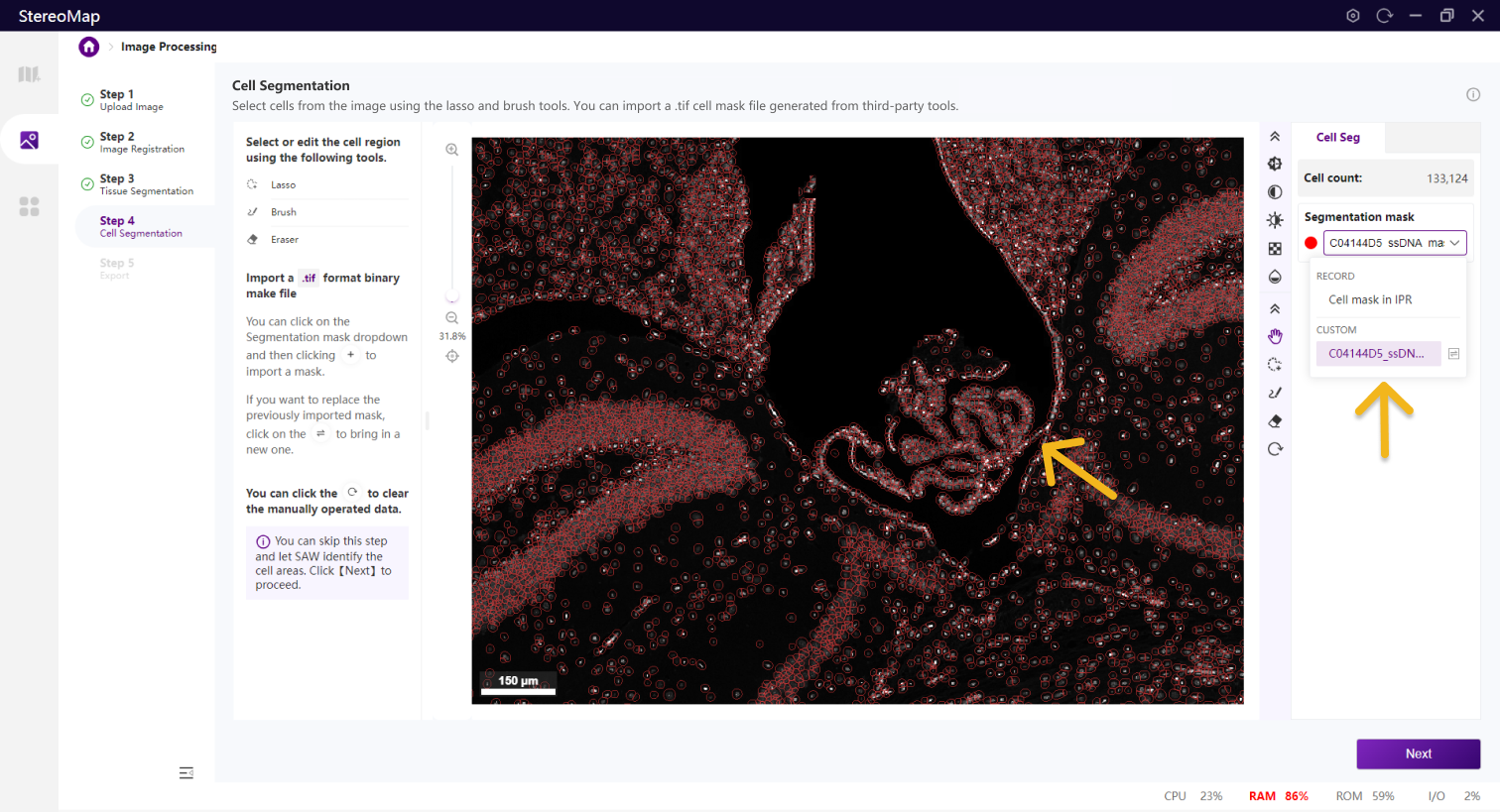Click the CPU 23% status entry
1500x812 pixels.
(1192, 796)
